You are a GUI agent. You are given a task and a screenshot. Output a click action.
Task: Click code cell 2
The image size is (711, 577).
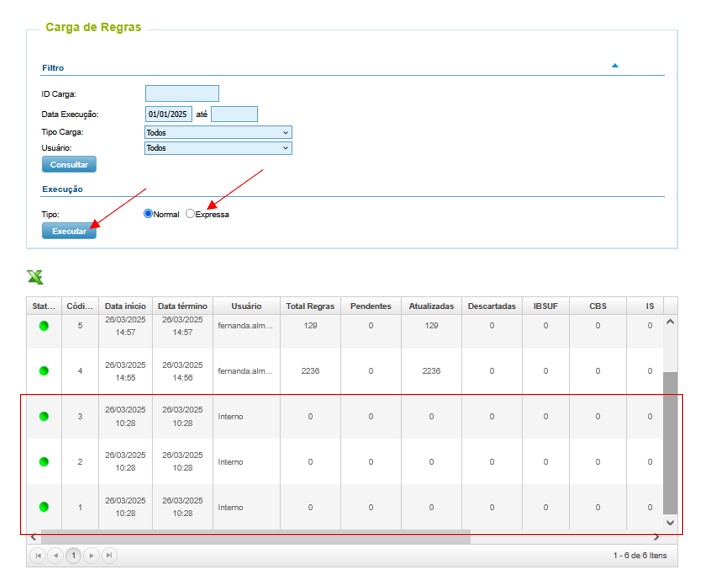point(80,462)
